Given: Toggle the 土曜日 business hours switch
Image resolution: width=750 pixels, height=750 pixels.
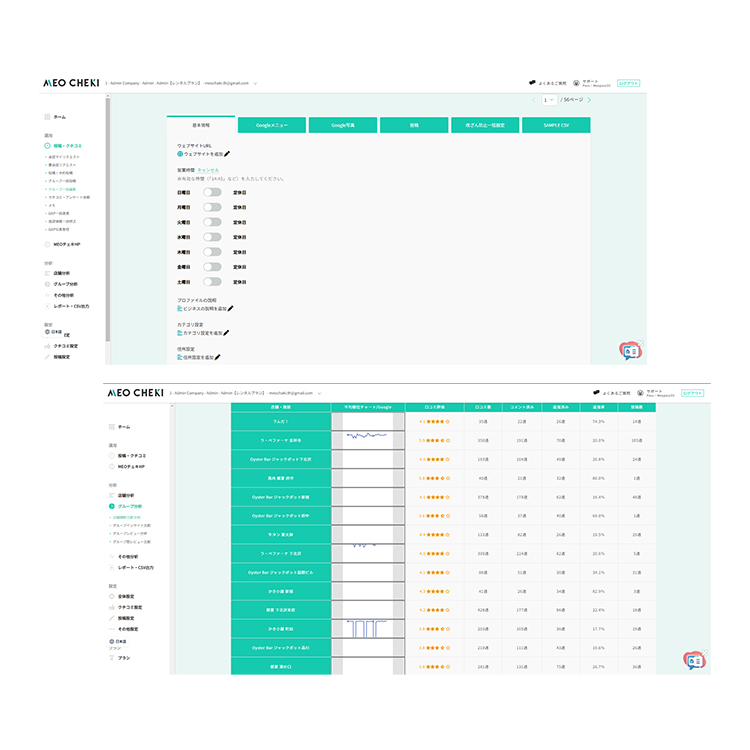Looking at the screenshot, I should (x=212, y=282).
